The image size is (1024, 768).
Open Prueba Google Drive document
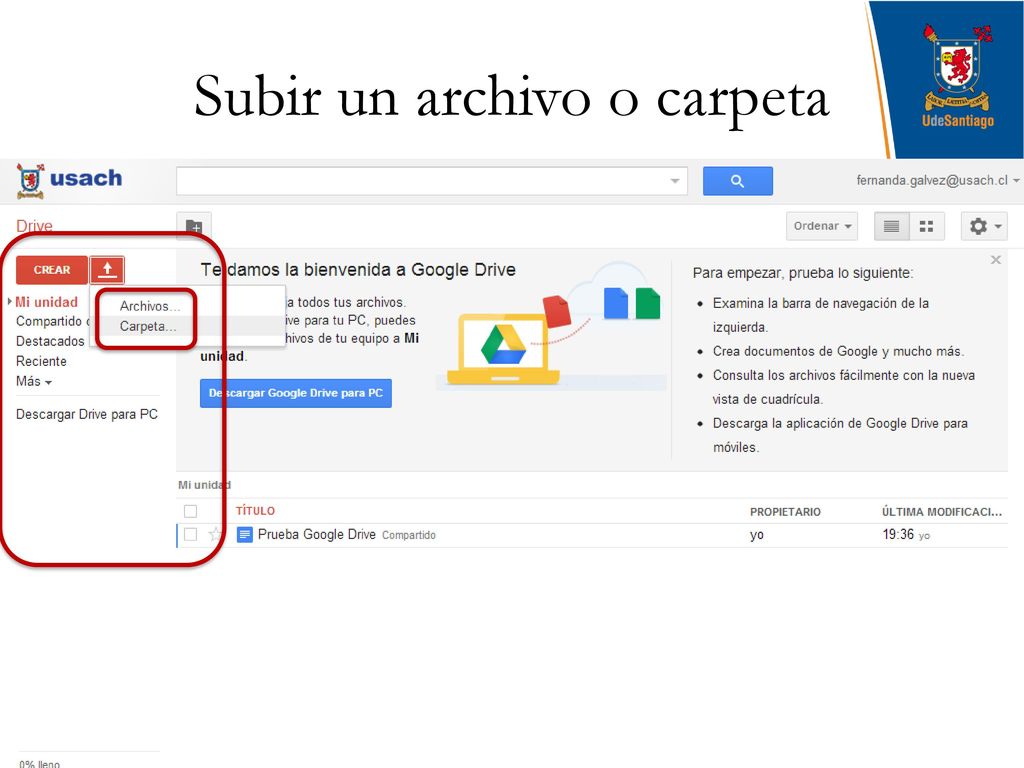[x=317, y=534]
